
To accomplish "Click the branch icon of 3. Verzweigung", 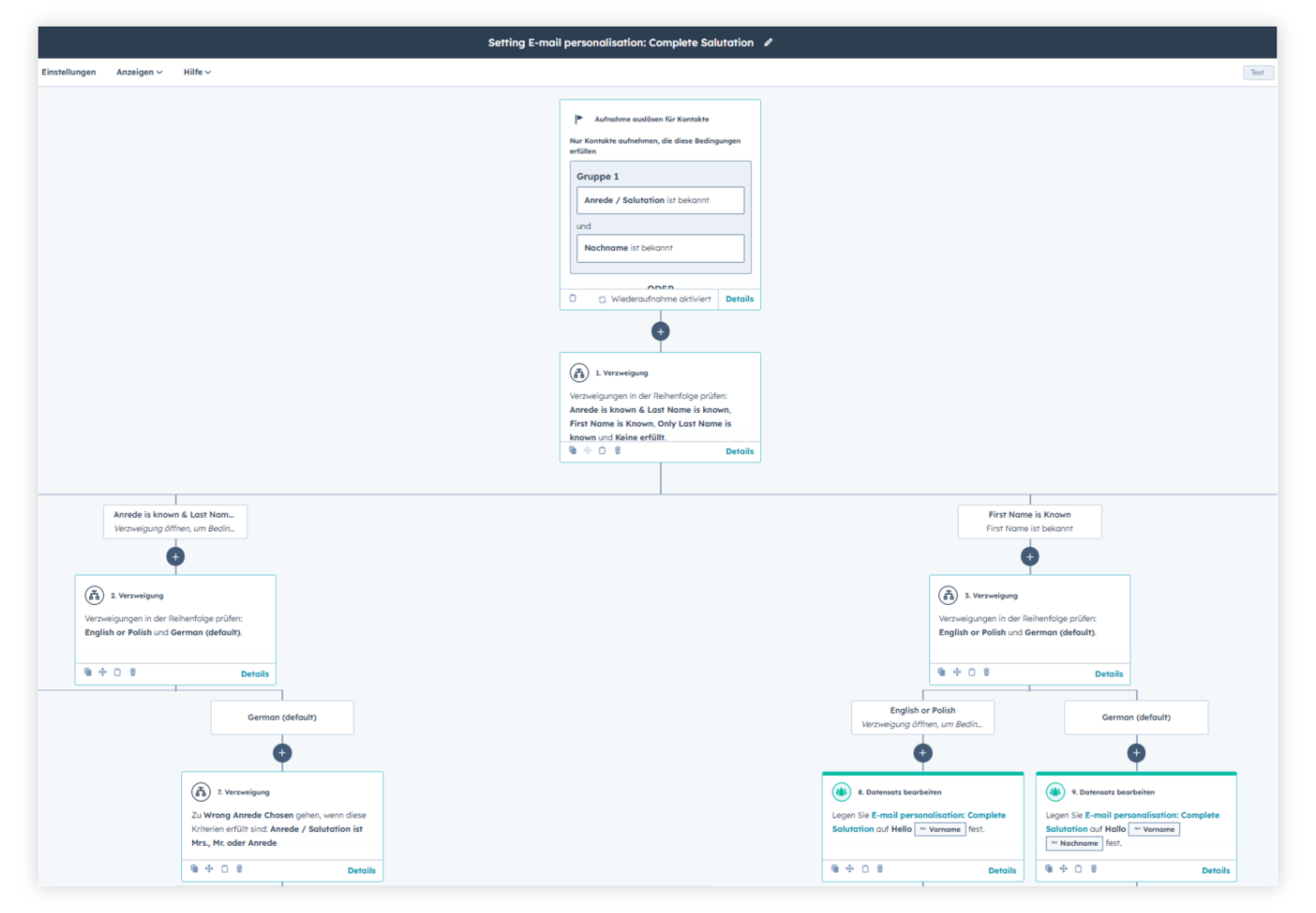I will [x=948, y=595].
